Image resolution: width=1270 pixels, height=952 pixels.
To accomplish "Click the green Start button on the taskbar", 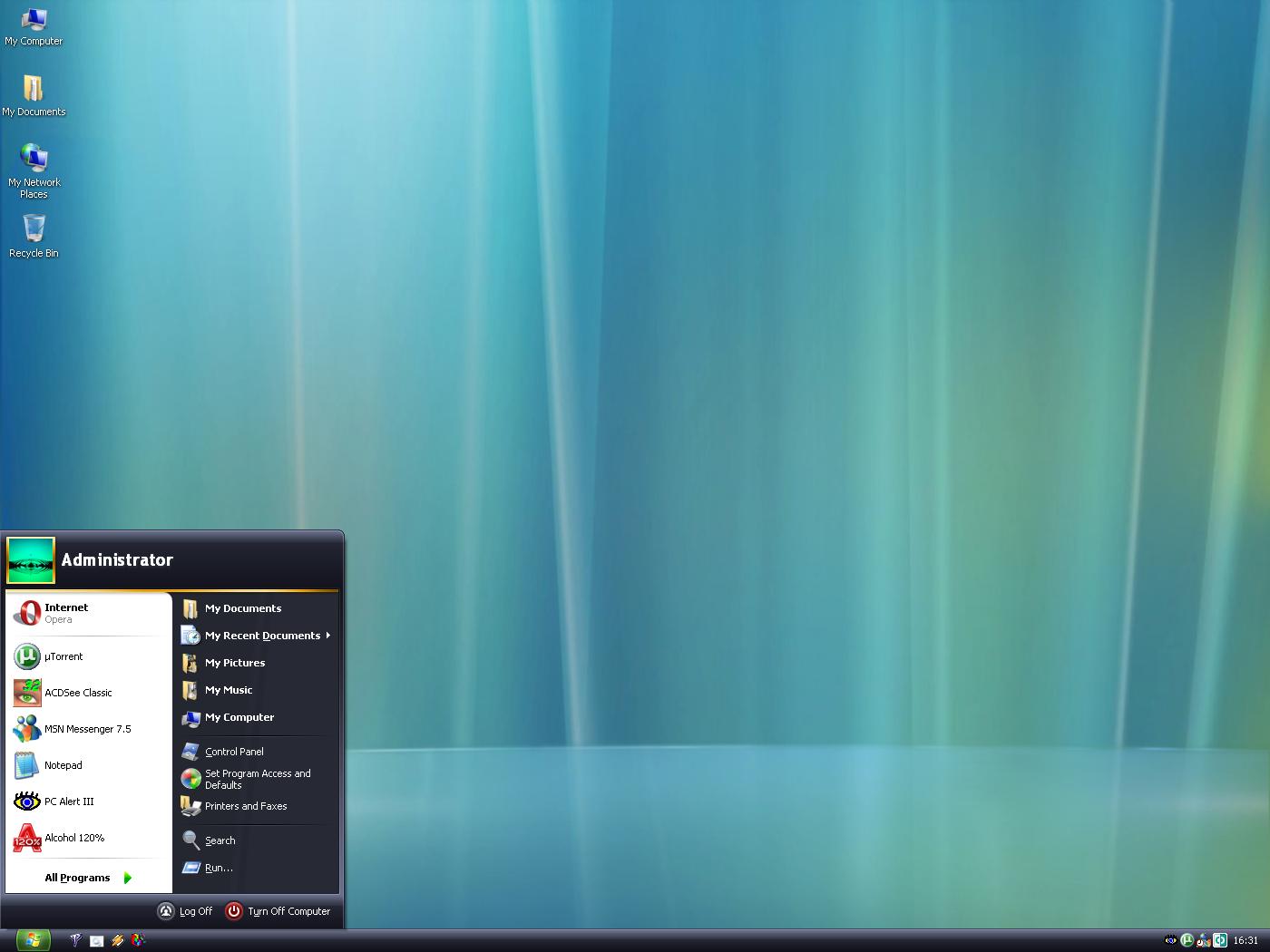I will [x=33, y=940].
